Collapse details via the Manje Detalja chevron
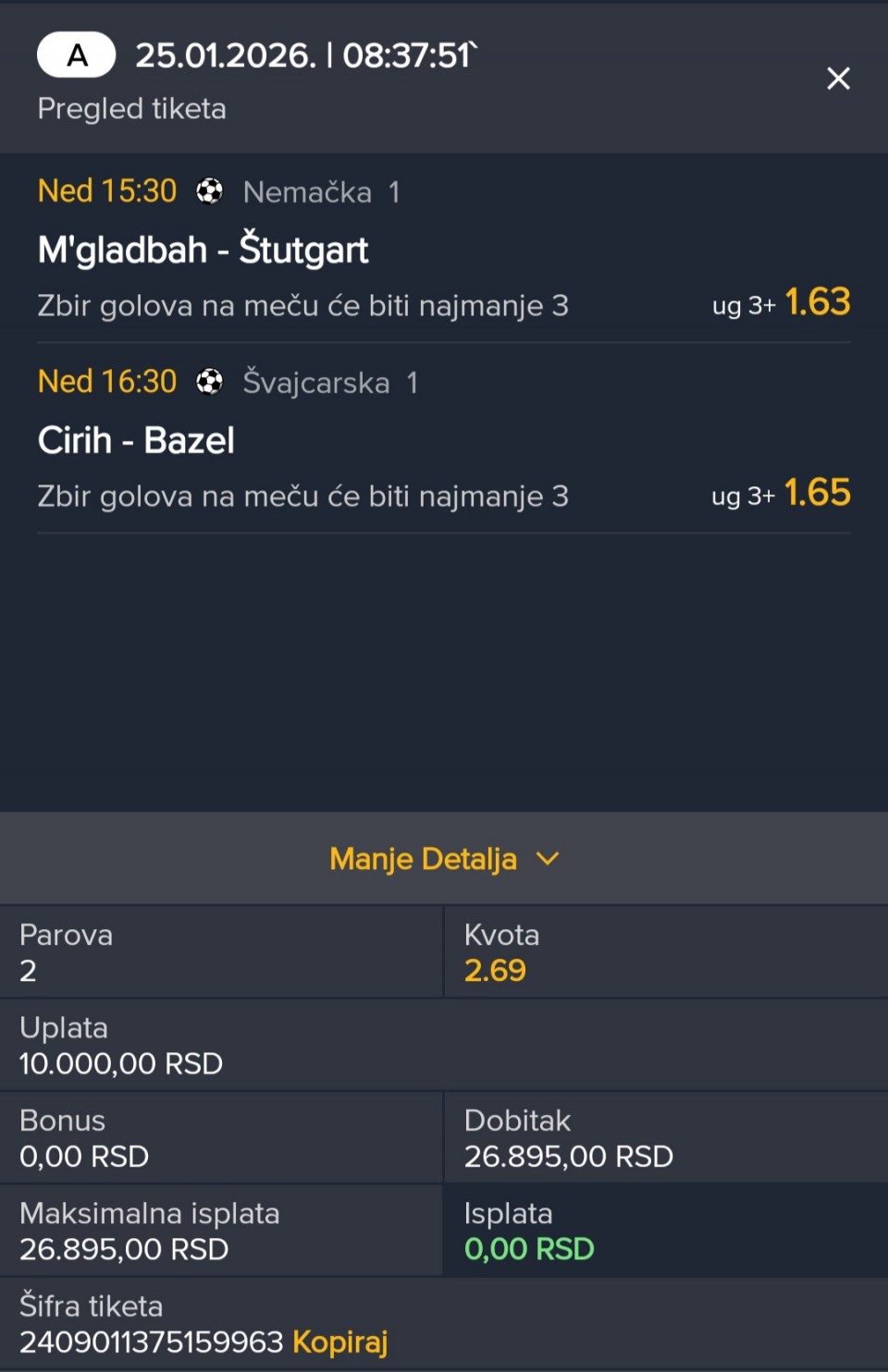 tap(548, 859)
